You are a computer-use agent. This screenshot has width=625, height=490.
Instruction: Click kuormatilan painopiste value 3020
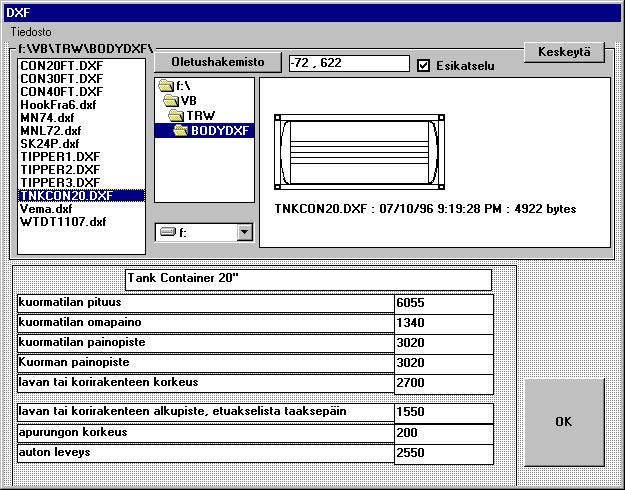[x=444, y=343]
